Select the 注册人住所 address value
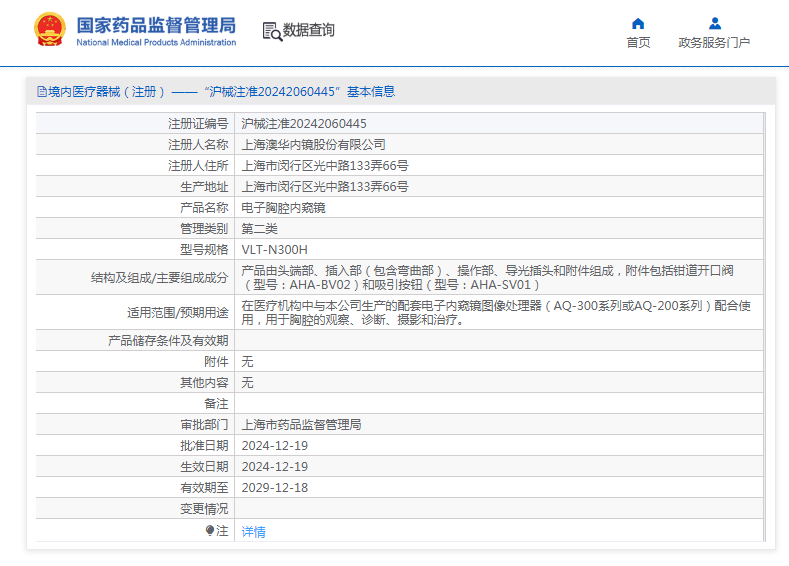Viewport: 789px width, 566px height. (x=325, y=166)
